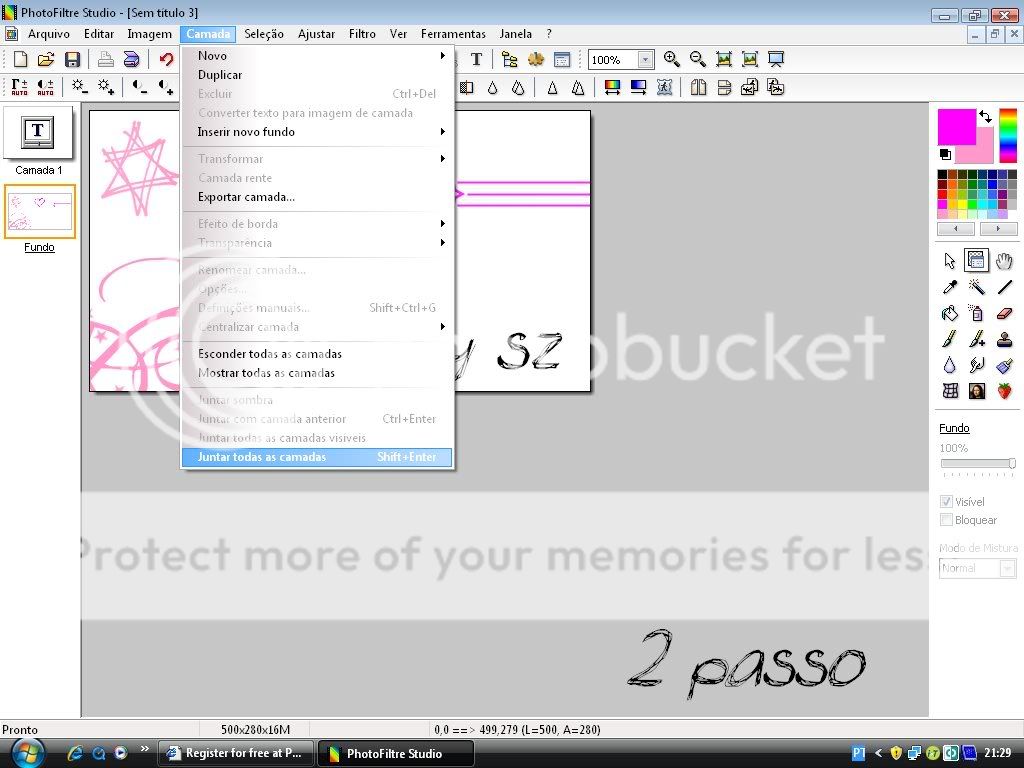Click the Zoom In magnifier icon
The height and width of the screenshot is (768, 1024).
point(672,60)
